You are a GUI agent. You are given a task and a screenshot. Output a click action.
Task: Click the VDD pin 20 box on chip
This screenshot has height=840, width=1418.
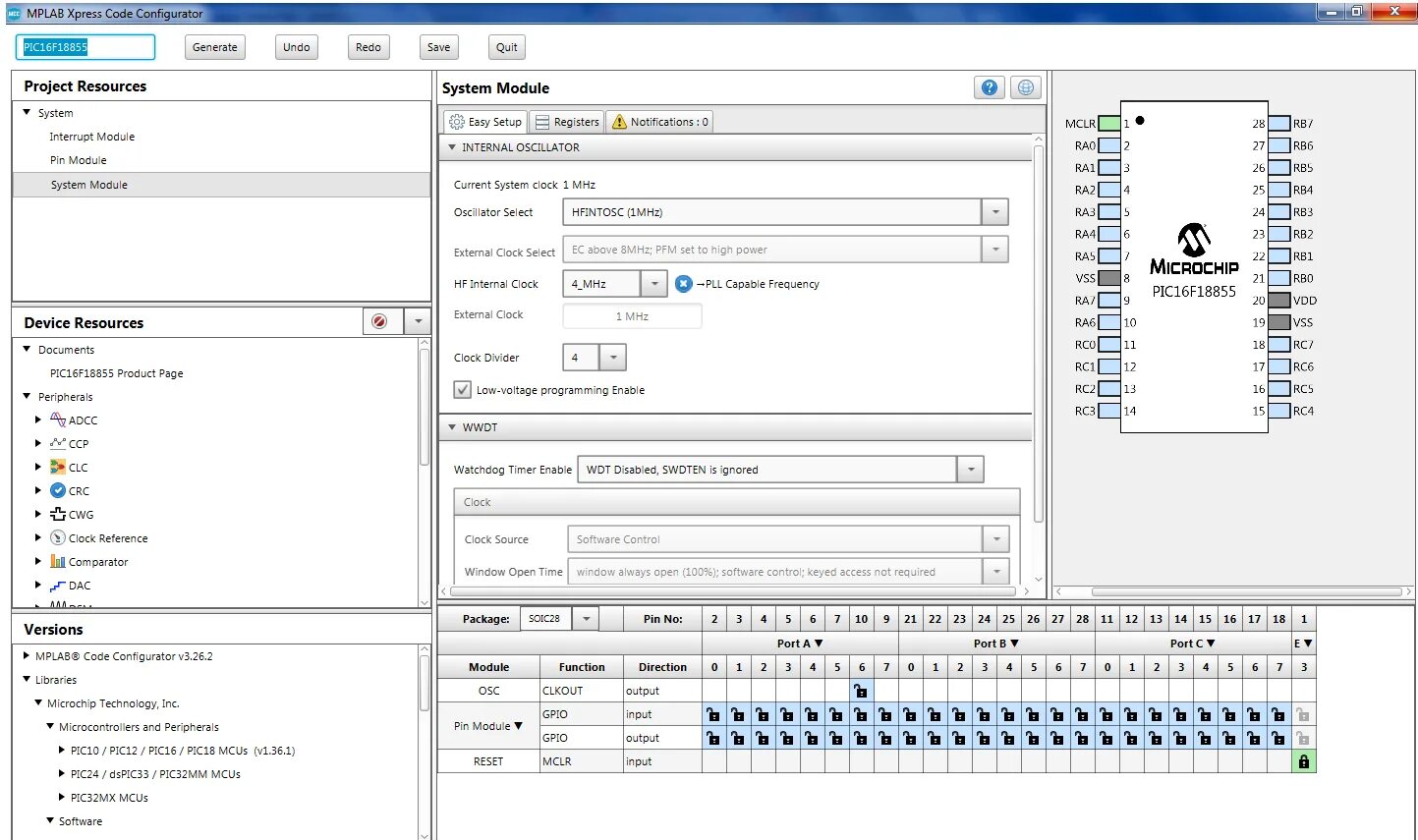(x=1278, y=301)
